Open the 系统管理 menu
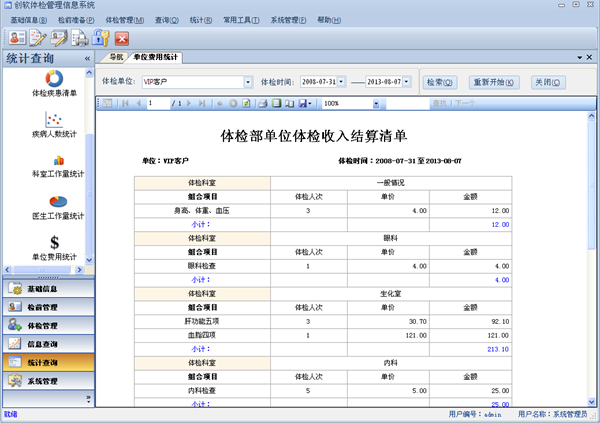 click(288, 20)
